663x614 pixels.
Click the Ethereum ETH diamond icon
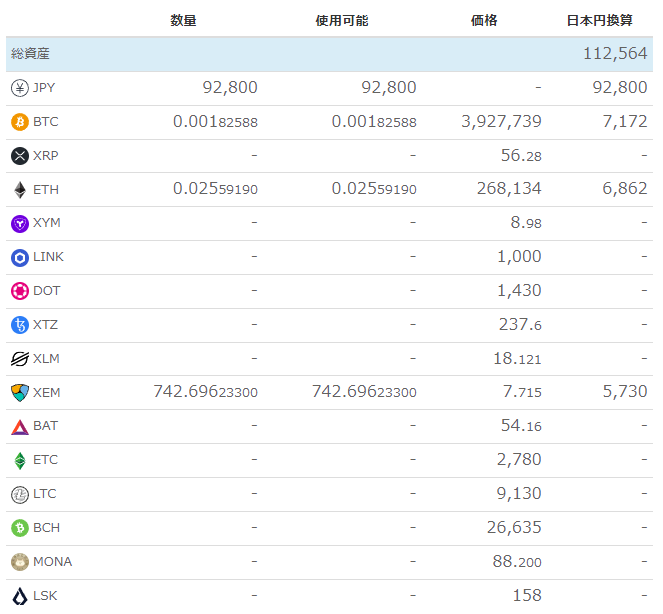coord(19,190)
